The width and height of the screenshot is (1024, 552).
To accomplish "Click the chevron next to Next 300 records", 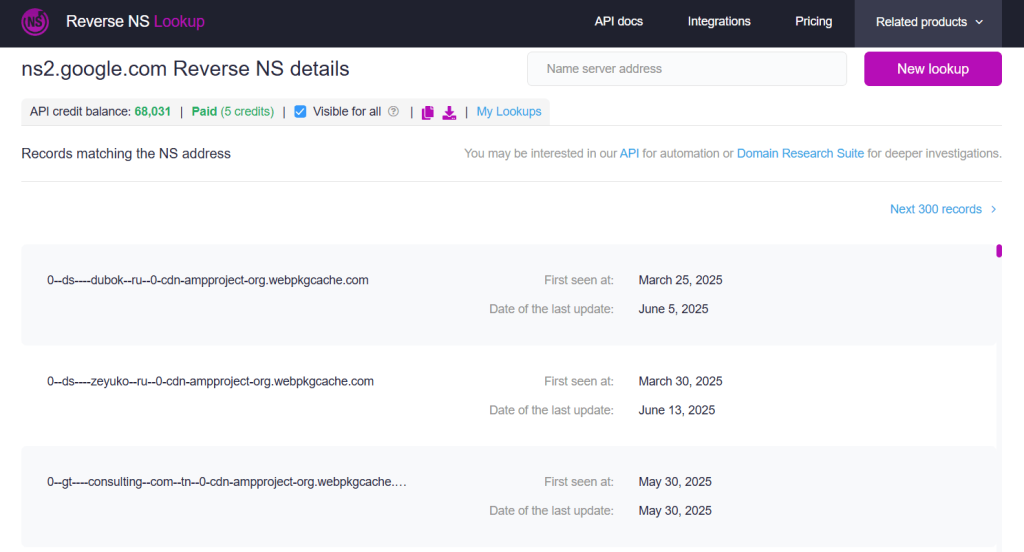I will point(993,209).
